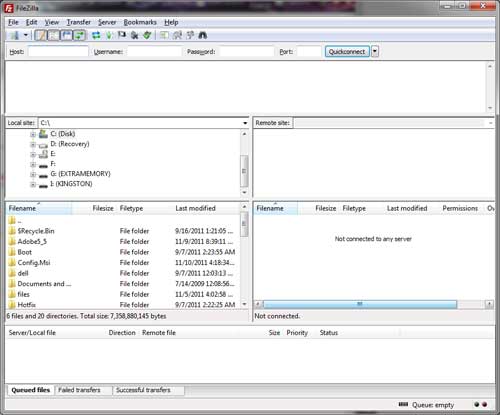Search remote files binoculars icon
Image resolution: width=500 pixels, height=415 pixels.
203,35
